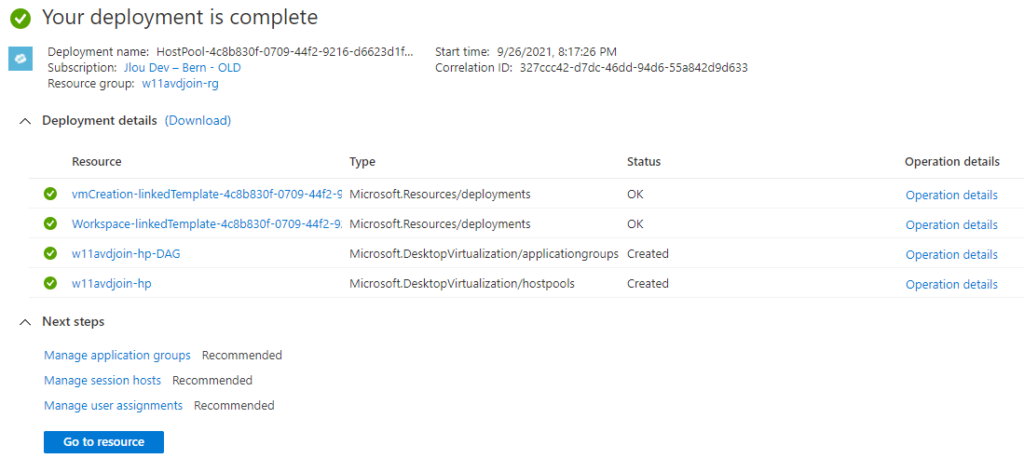Click the Correlation ID value 327ccc42-d7dc
The image size is (1024, 472).
coord(633,67)
